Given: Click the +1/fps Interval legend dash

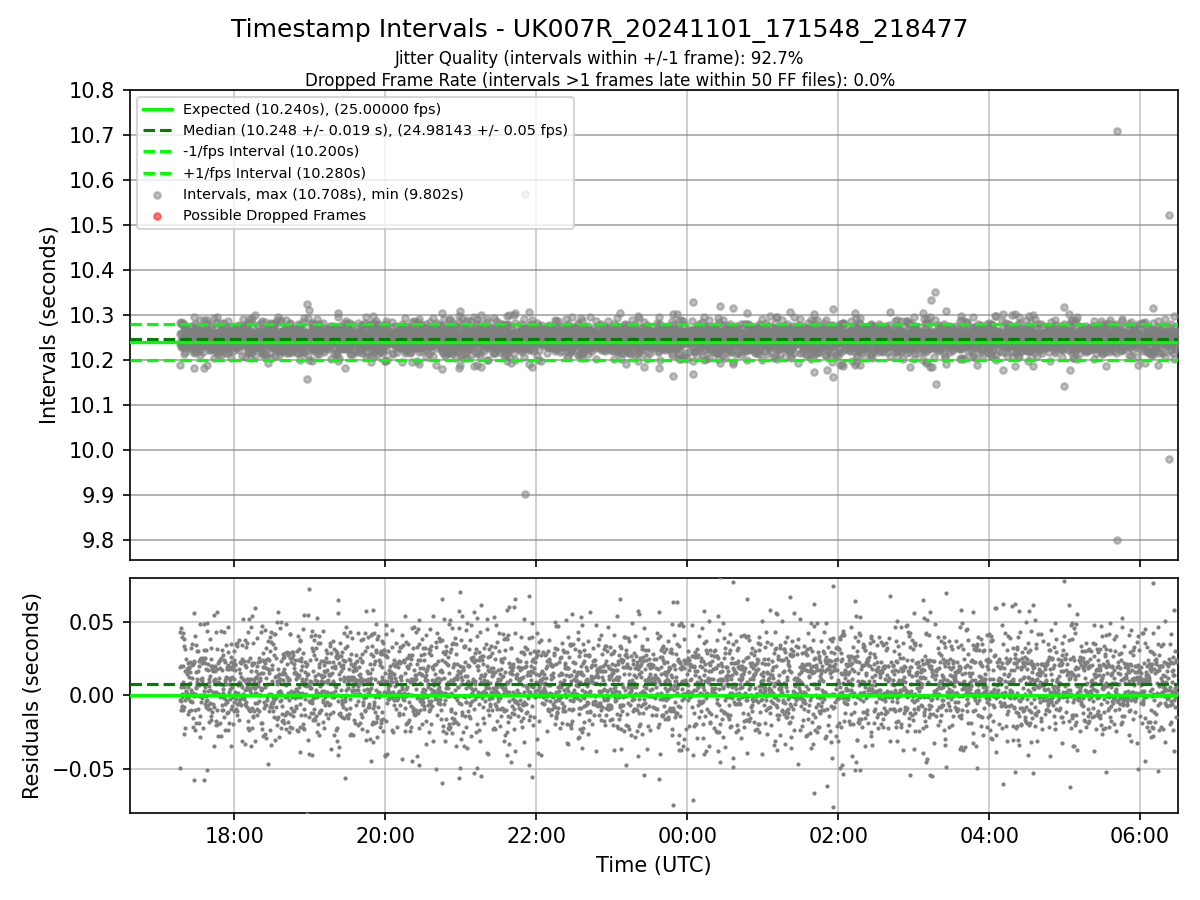Looking at the screenshot, I should pos(158,173).
